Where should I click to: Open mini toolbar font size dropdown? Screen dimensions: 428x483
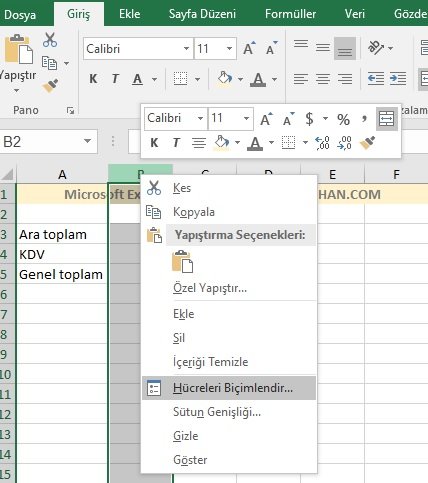coord(246,118)
